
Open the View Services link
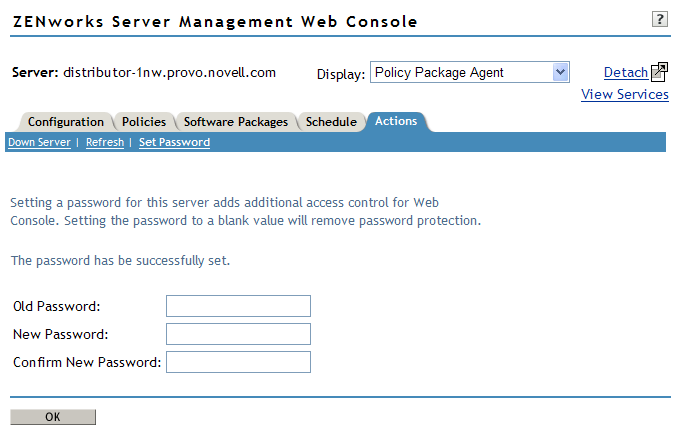[x=625, y=94]
